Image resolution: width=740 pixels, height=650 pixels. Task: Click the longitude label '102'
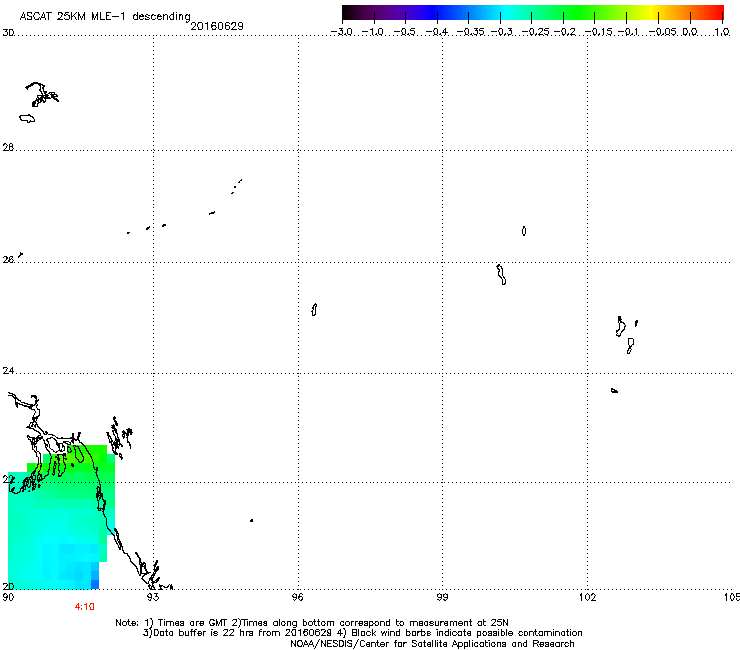[x=588, y=597]
